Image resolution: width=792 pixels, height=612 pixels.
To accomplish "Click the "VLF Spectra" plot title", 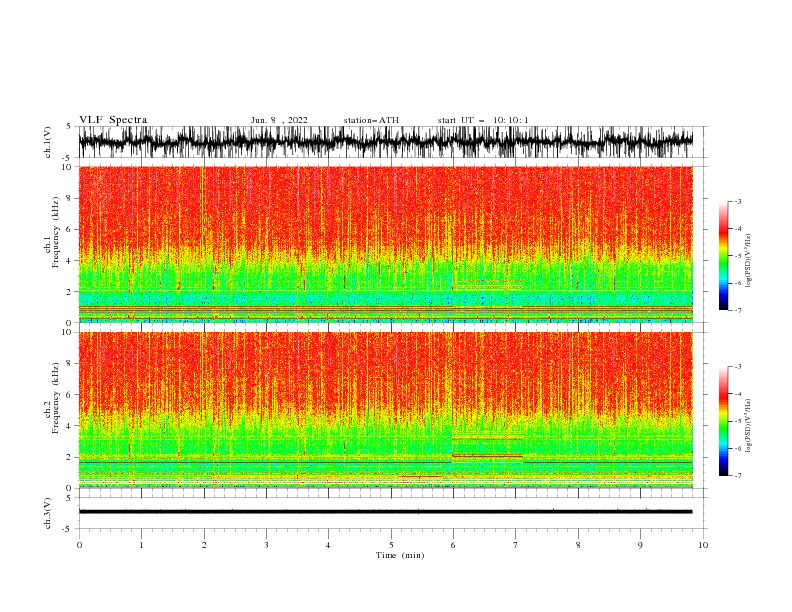I will (113, 120).
